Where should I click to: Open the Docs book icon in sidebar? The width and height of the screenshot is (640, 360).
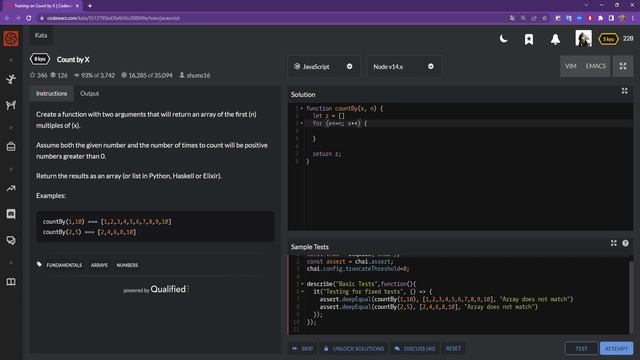point(11,282)
